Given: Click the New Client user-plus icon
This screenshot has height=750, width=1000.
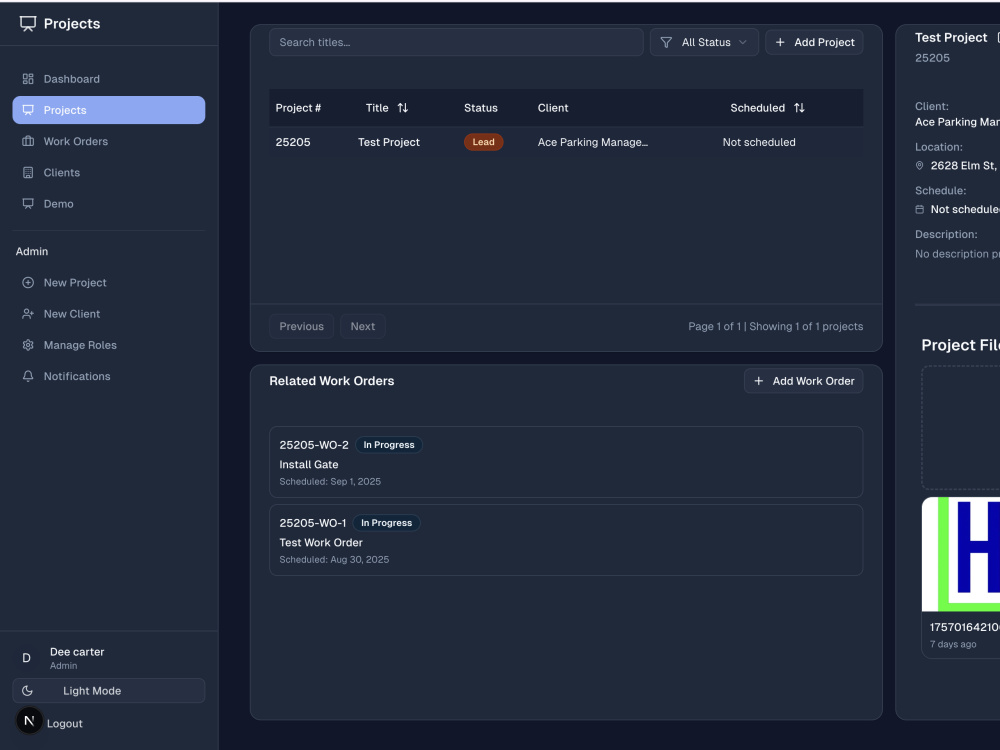Looking at the screenshot, I should [28, 314].
